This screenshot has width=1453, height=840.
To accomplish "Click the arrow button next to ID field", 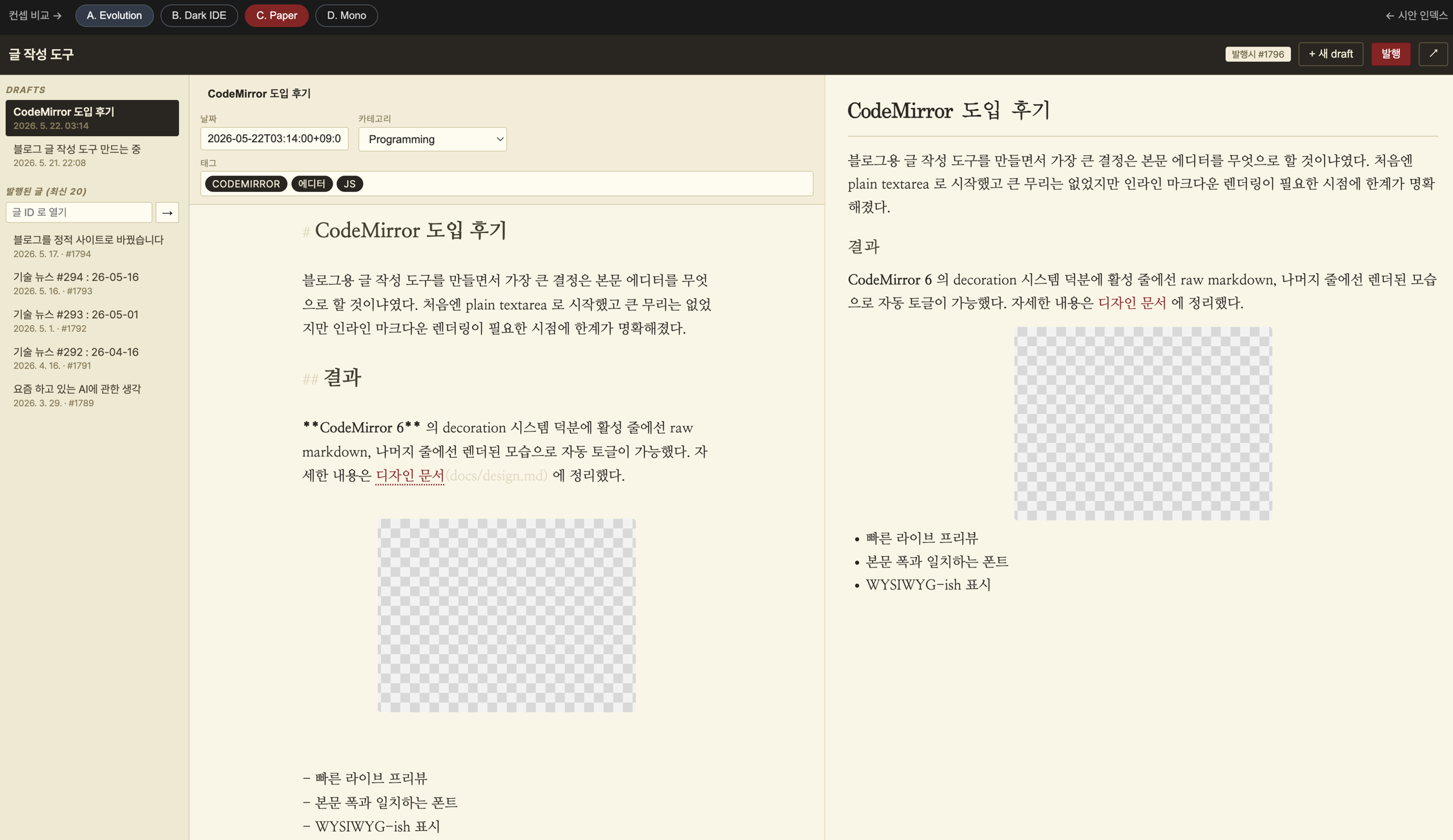I will [x=167, y=212].
